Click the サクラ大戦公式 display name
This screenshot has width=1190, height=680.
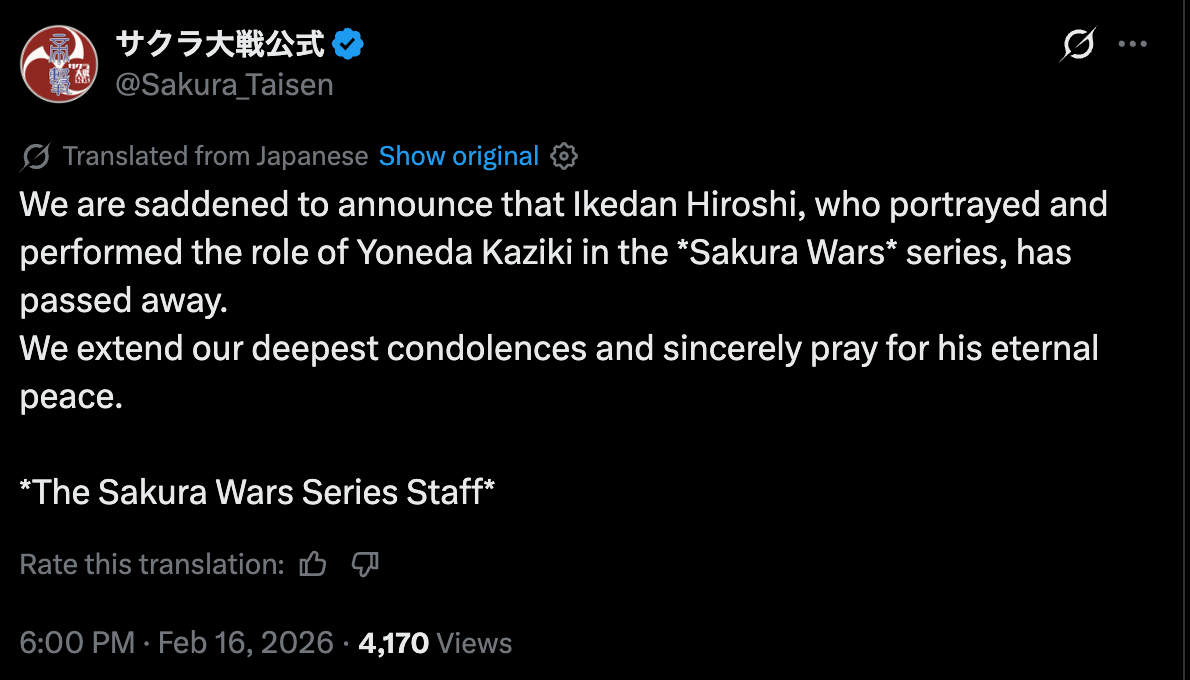point(220,44)
